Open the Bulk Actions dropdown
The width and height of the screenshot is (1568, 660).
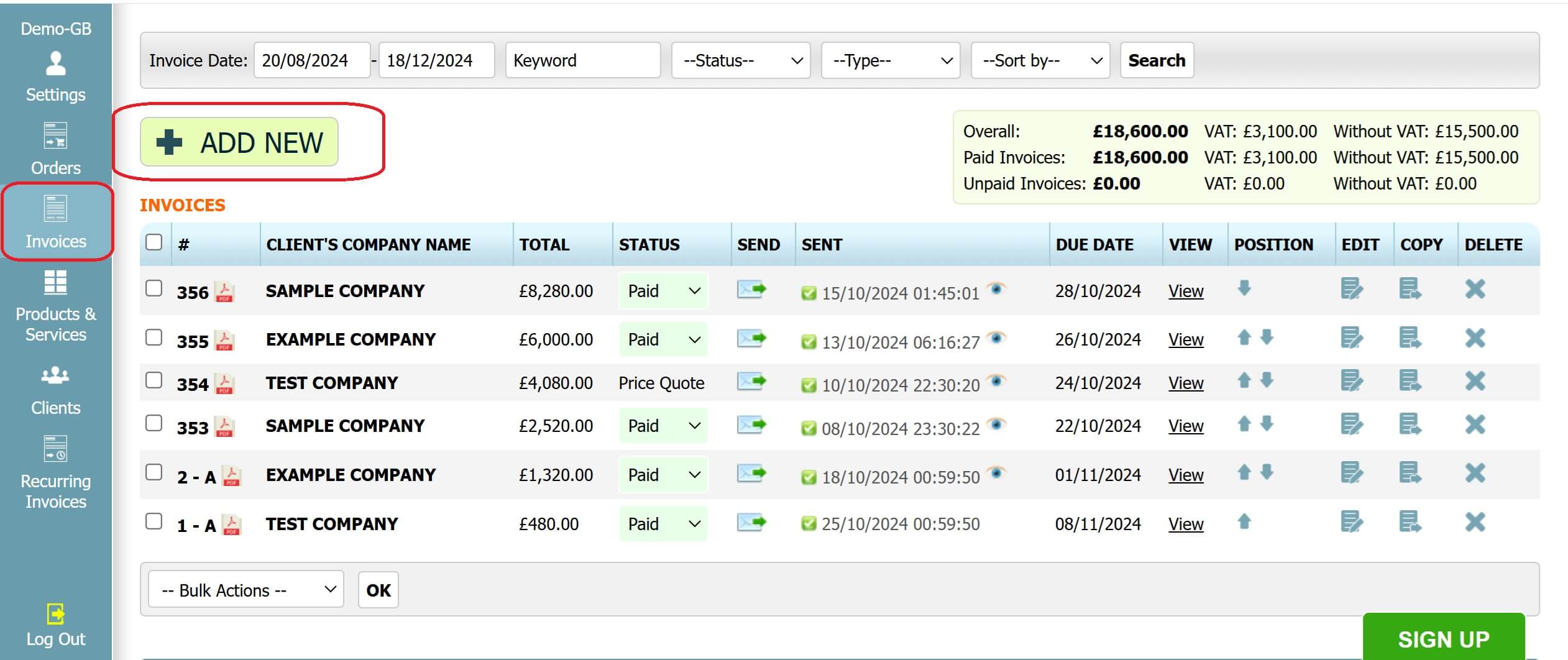(244, 589)
